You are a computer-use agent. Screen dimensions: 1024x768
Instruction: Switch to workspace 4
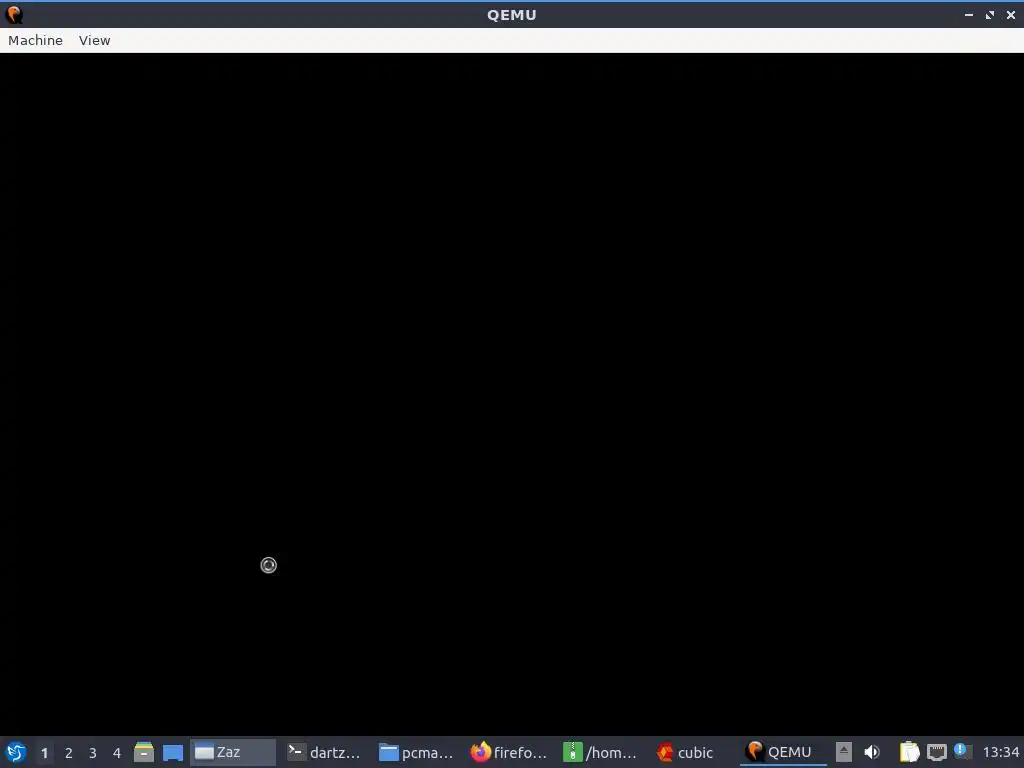tap(117, 753)
